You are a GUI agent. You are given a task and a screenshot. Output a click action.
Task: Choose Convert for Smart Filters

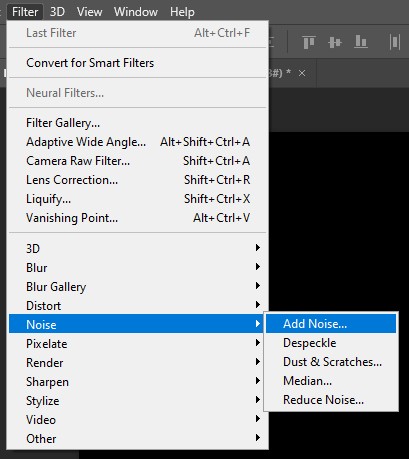(x=137, y=63)
